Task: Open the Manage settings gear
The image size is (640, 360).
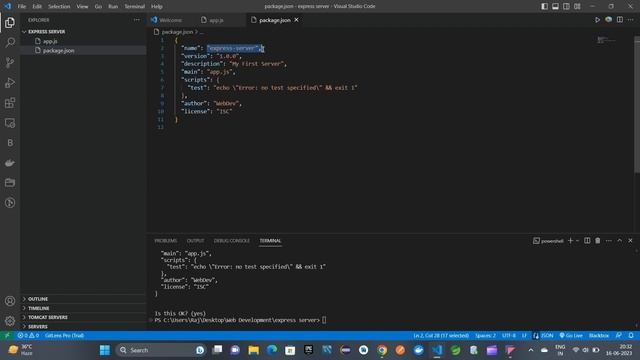Action: click(10, 321)
